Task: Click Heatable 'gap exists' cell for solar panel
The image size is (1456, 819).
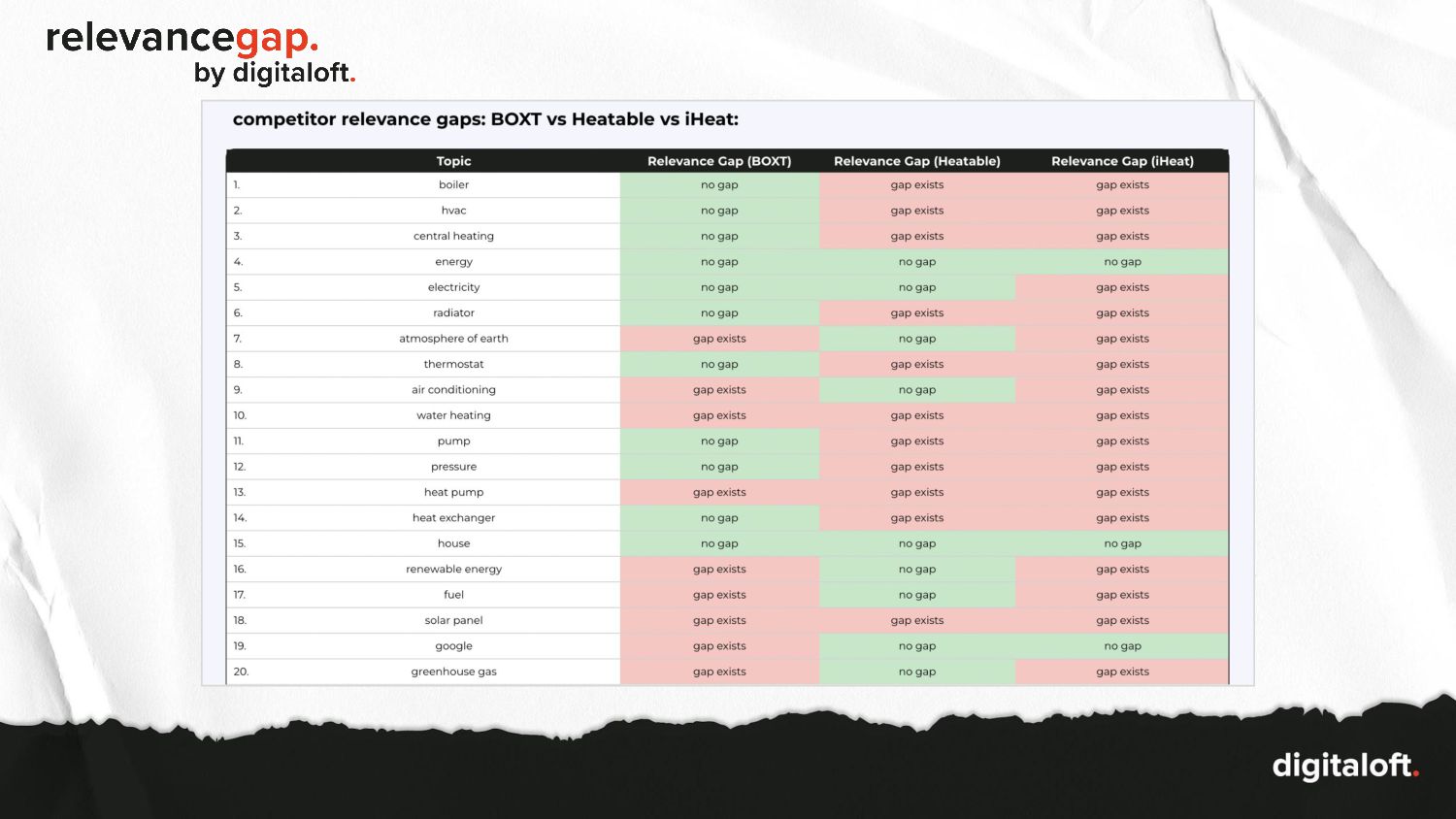Action: [917, 620]
